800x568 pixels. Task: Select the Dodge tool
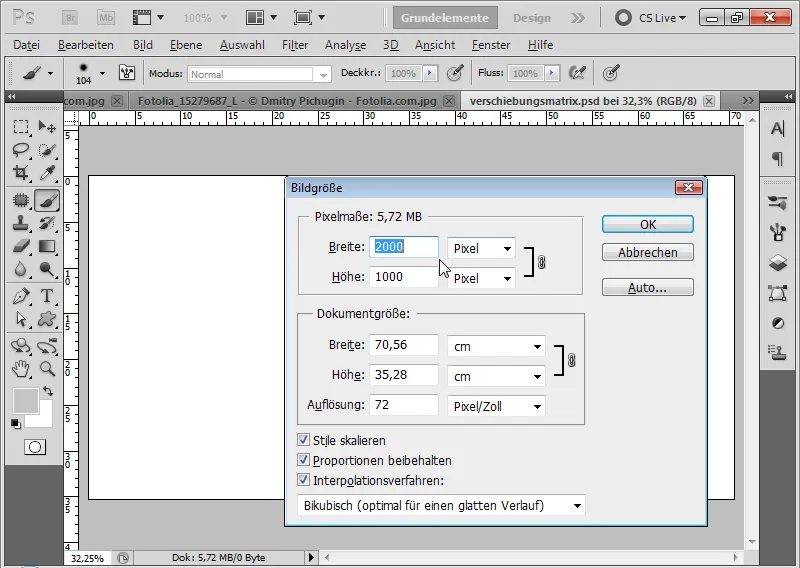pyautogui.click(x=47, y=269)
